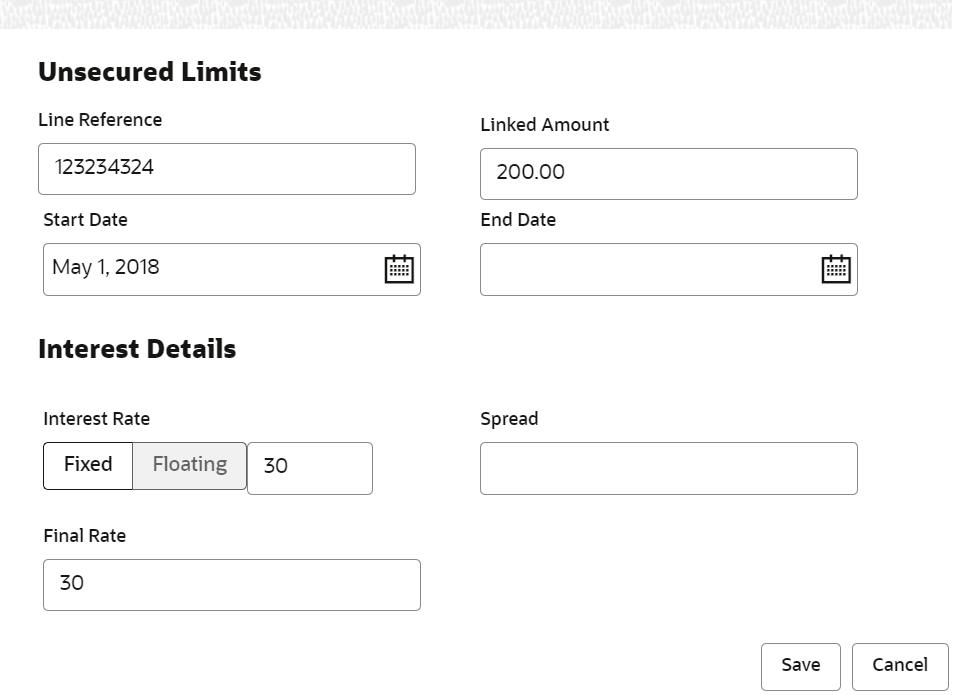Open the End Date calendar picker
The height and width of the screenshot is (695, 955).
click(836, 269)
